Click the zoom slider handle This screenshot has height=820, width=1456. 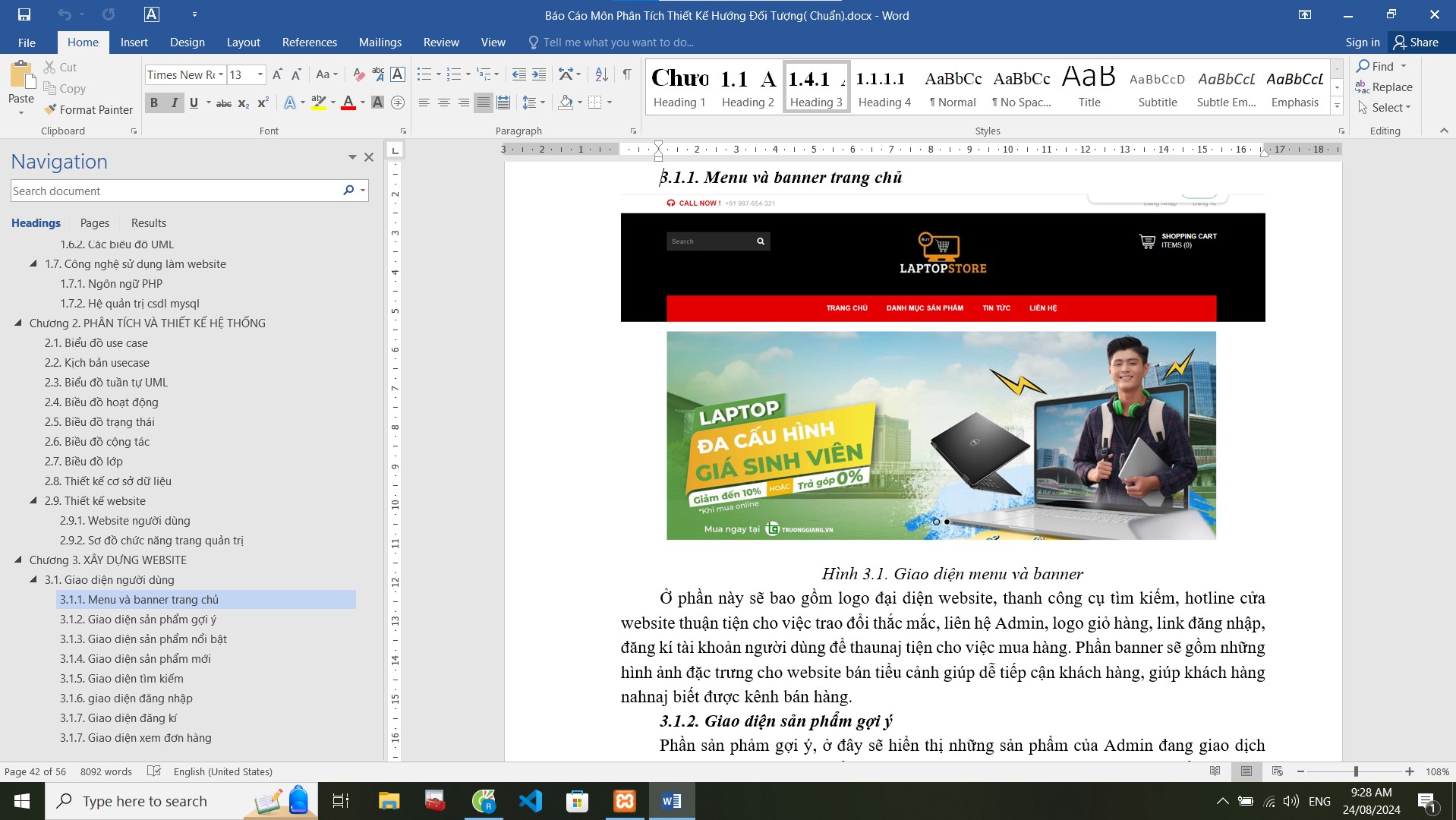[1356, 771]
